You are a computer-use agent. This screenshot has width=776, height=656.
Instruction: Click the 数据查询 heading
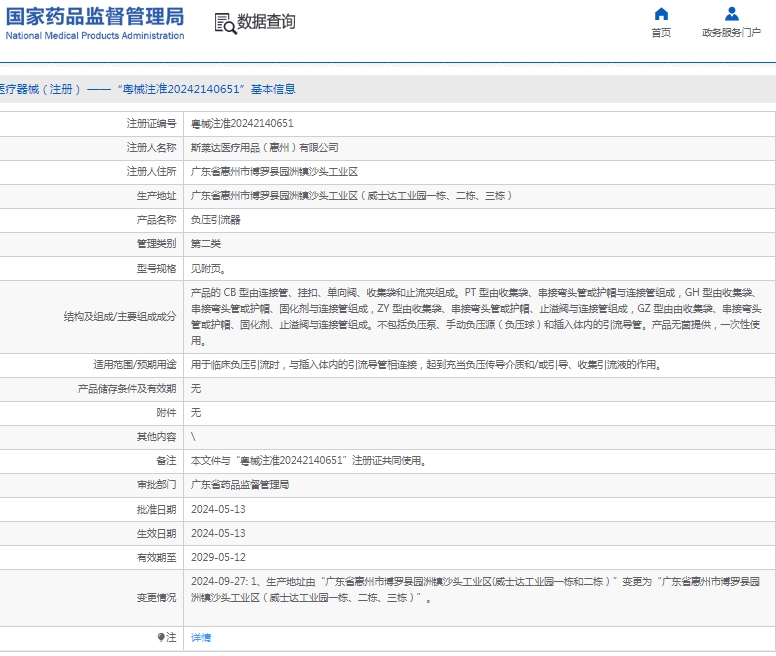point(266,22)
